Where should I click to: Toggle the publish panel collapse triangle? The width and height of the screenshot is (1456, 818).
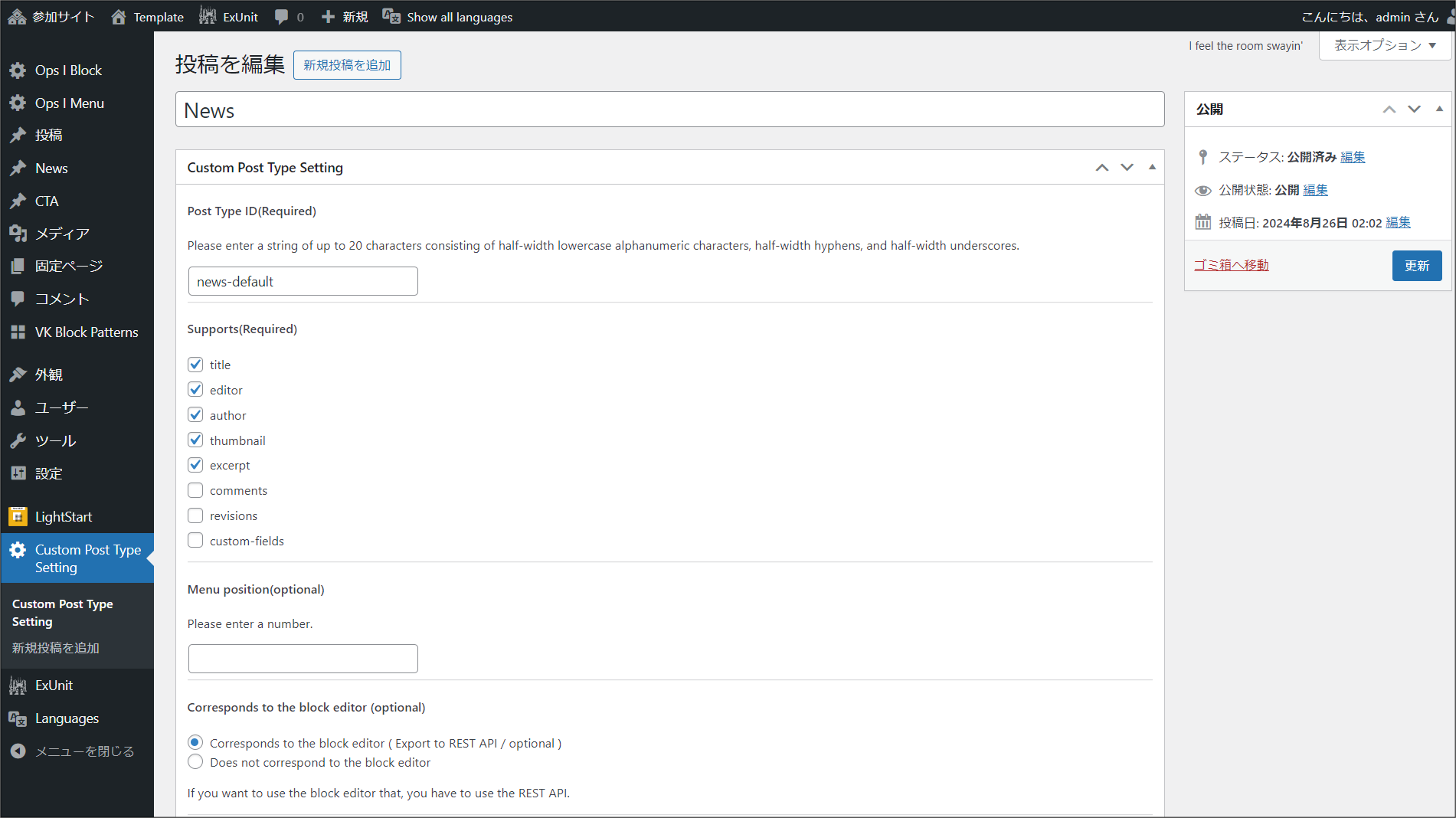tap(1439, 109)
